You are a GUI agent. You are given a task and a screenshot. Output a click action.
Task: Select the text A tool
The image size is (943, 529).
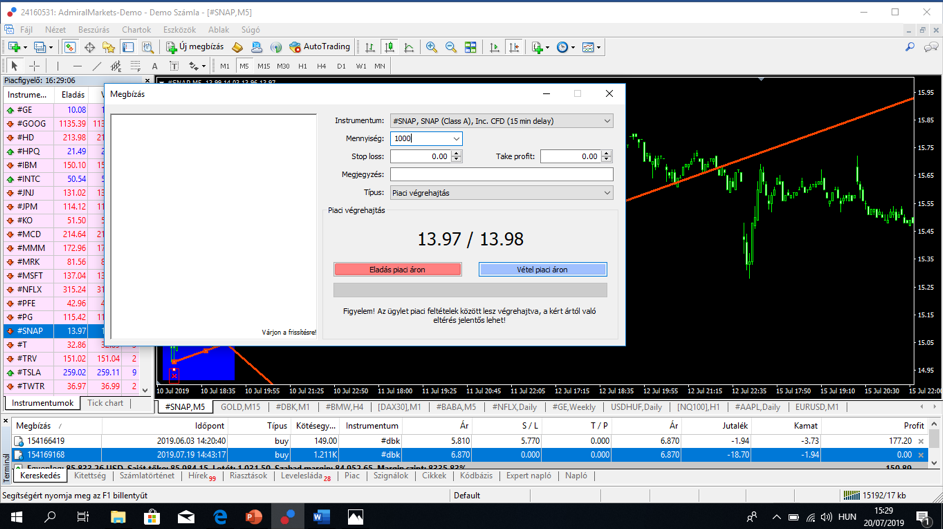(155, 66)
